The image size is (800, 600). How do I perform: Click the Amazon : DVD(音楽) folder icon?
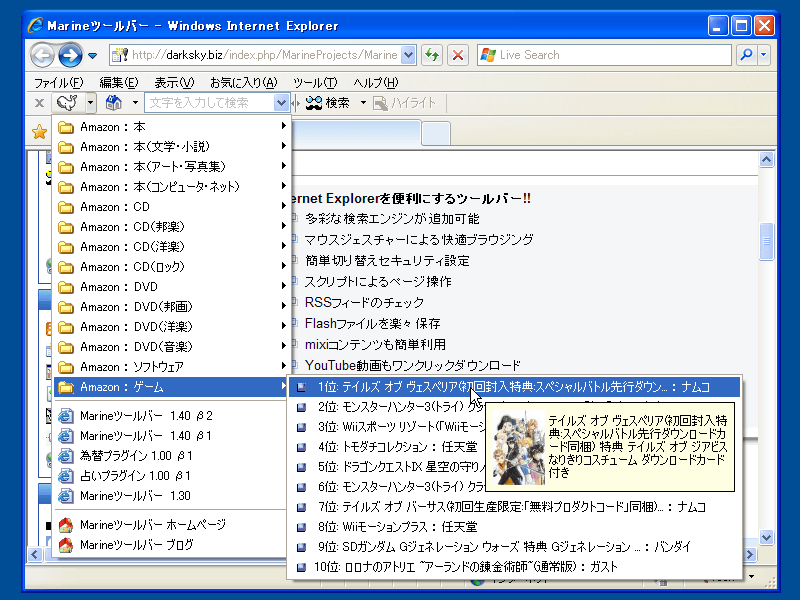tap(66, 347)
